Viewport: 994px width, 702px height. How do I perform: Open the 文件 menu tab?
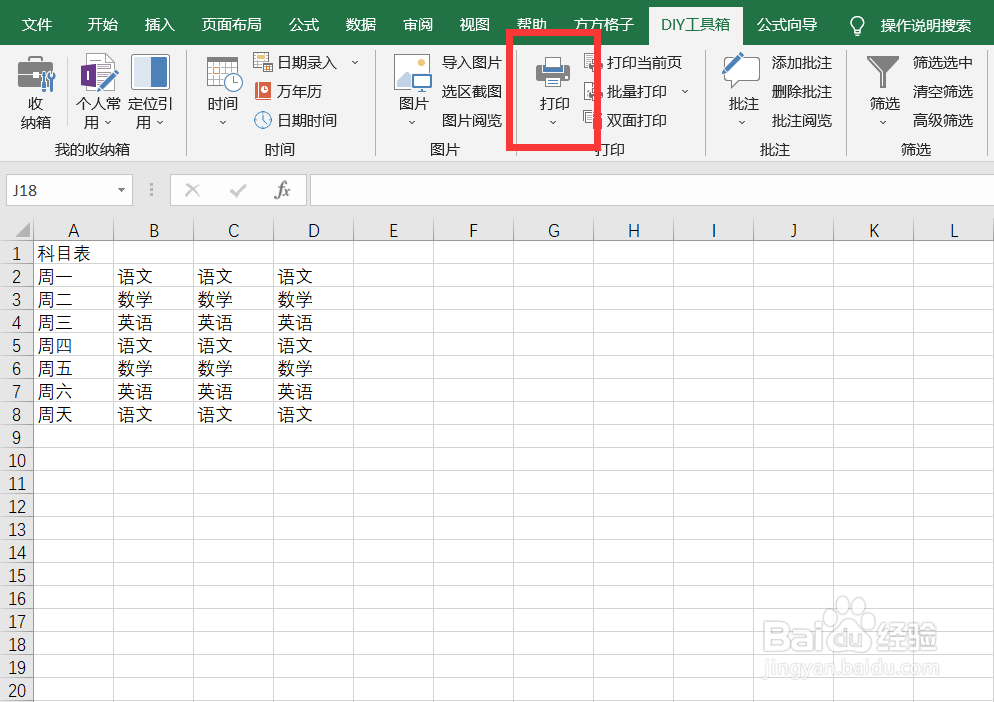click(37, 25)
